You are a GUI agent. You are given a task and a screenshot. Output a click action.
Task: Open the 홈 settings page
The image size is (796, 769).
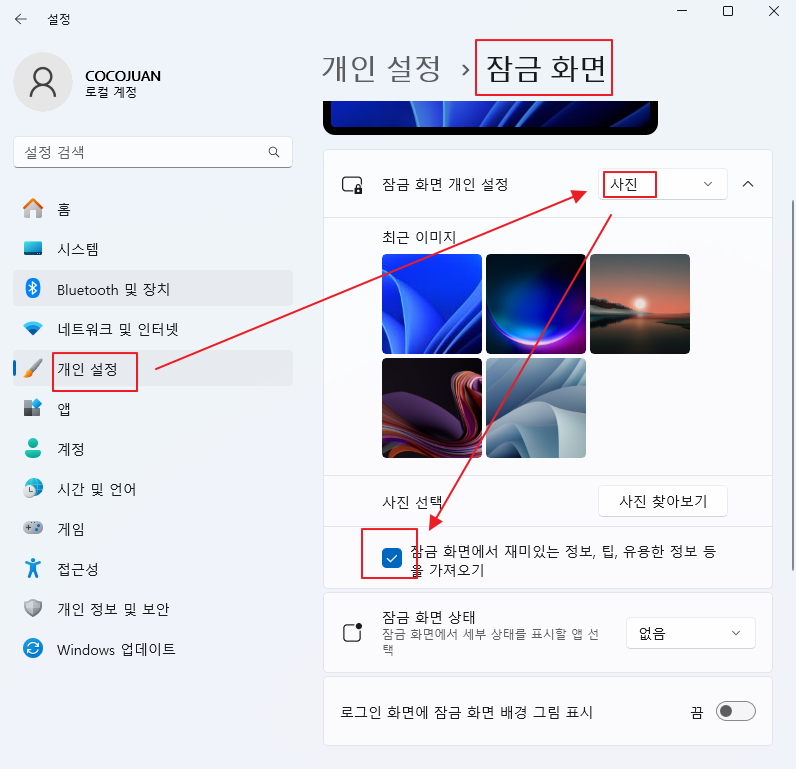(x=153, y=209)
